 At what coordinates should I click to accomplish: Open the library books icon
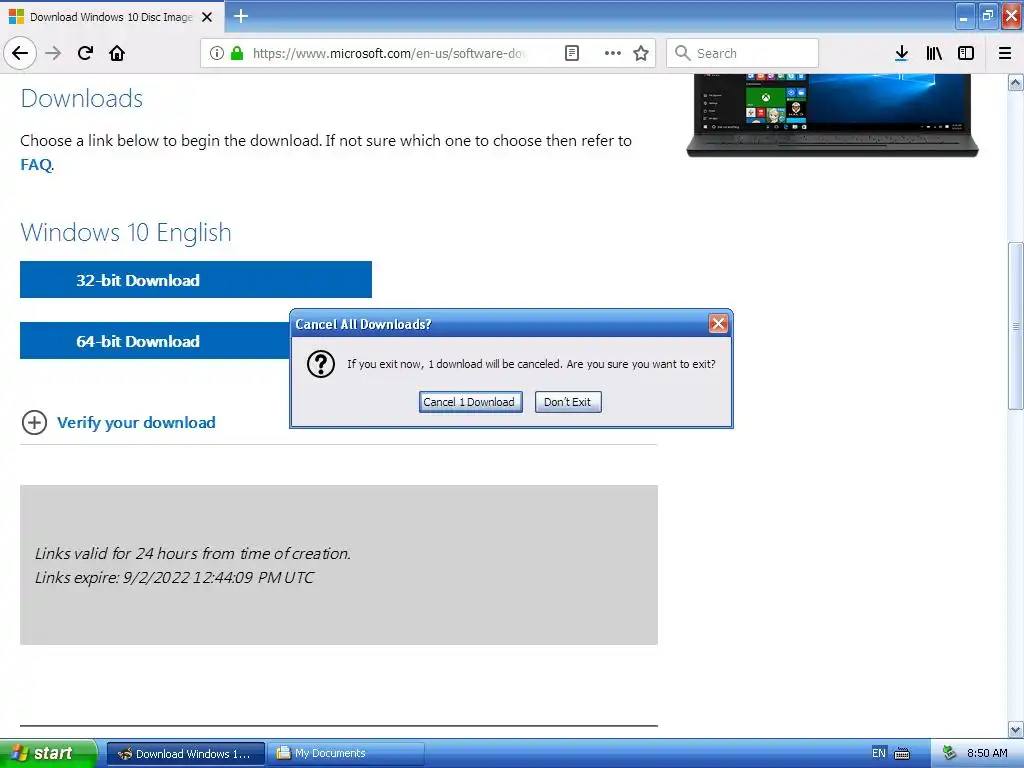tap(934, 53)
